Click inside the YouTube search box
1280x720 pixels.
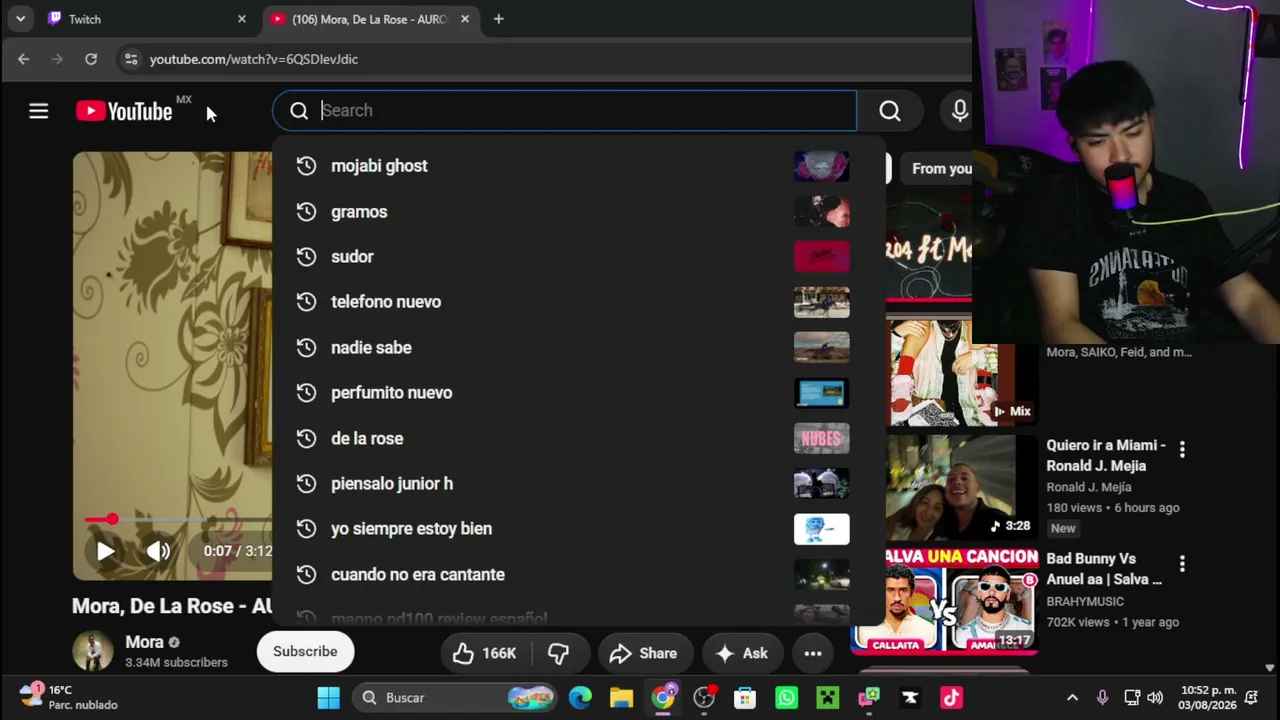[564, 111]
